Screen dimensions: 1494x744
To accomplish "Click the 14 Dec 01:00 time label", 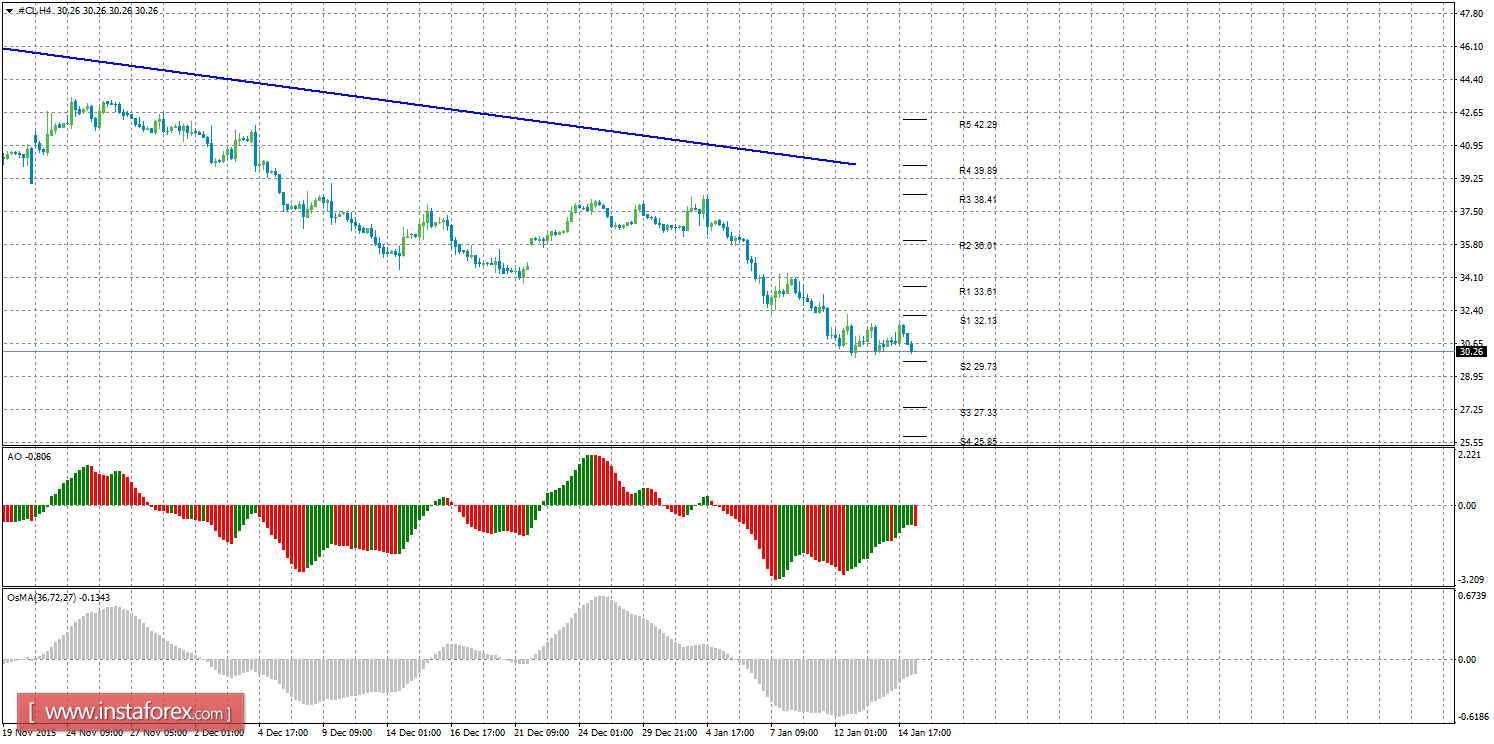I will coord(412,733).
